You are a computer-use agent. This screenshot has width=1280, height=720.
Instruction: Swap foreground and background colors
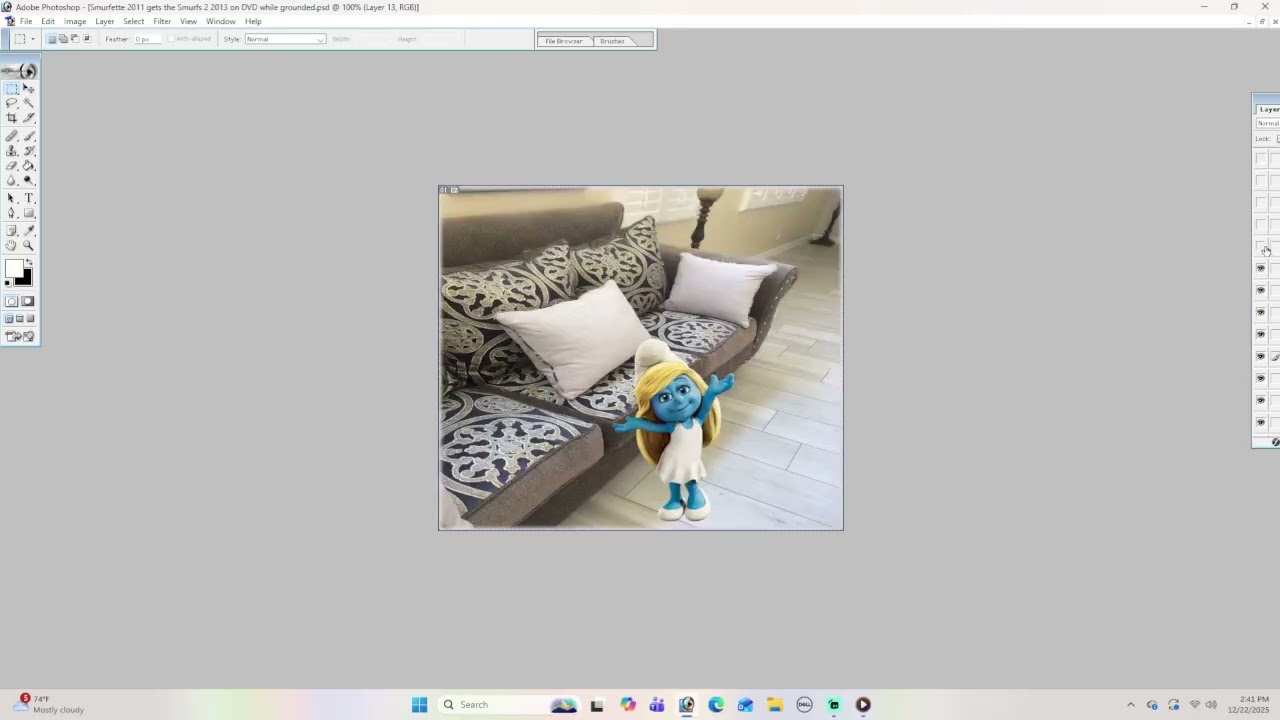coord(29,262)
